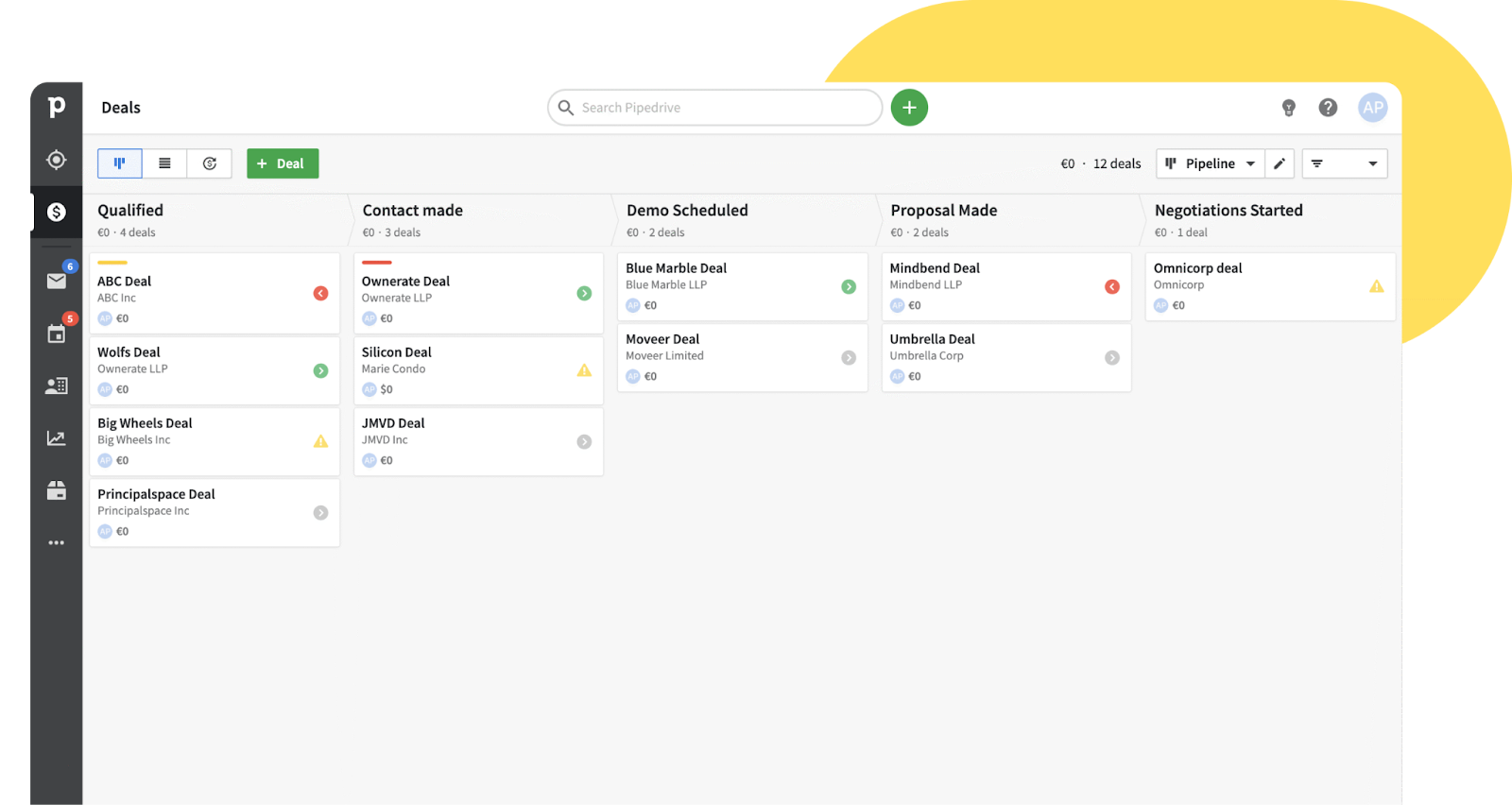This screenshot has height=805, width=1512.
Task: Open the Omnicorp deal card
Action: (1270, 286)
